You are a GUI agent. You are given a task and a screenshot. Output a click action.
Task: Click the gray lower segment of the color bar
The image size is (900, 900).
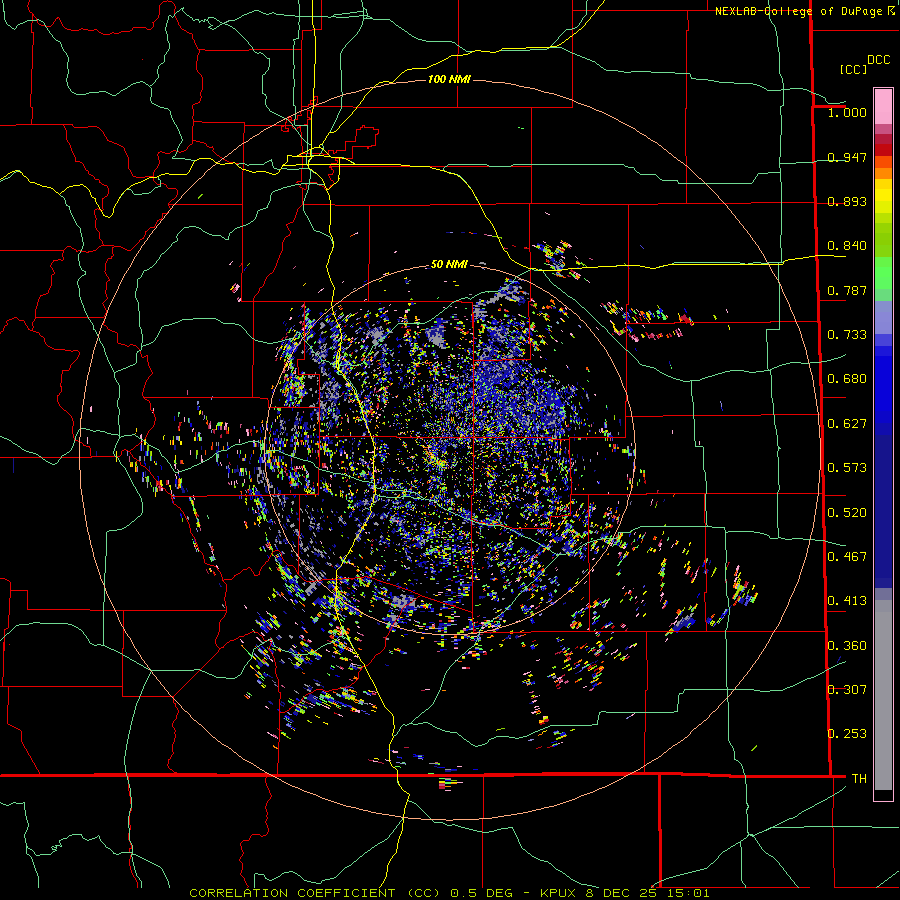point(883,695)
